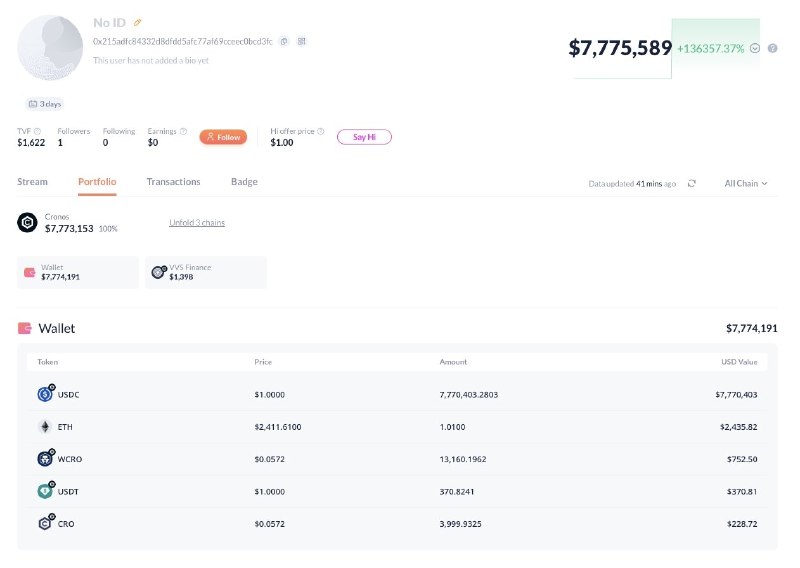Open the QR code icon beside the address
The height and width of the screenshot is (568, 800).
click(x=302, y=41)
